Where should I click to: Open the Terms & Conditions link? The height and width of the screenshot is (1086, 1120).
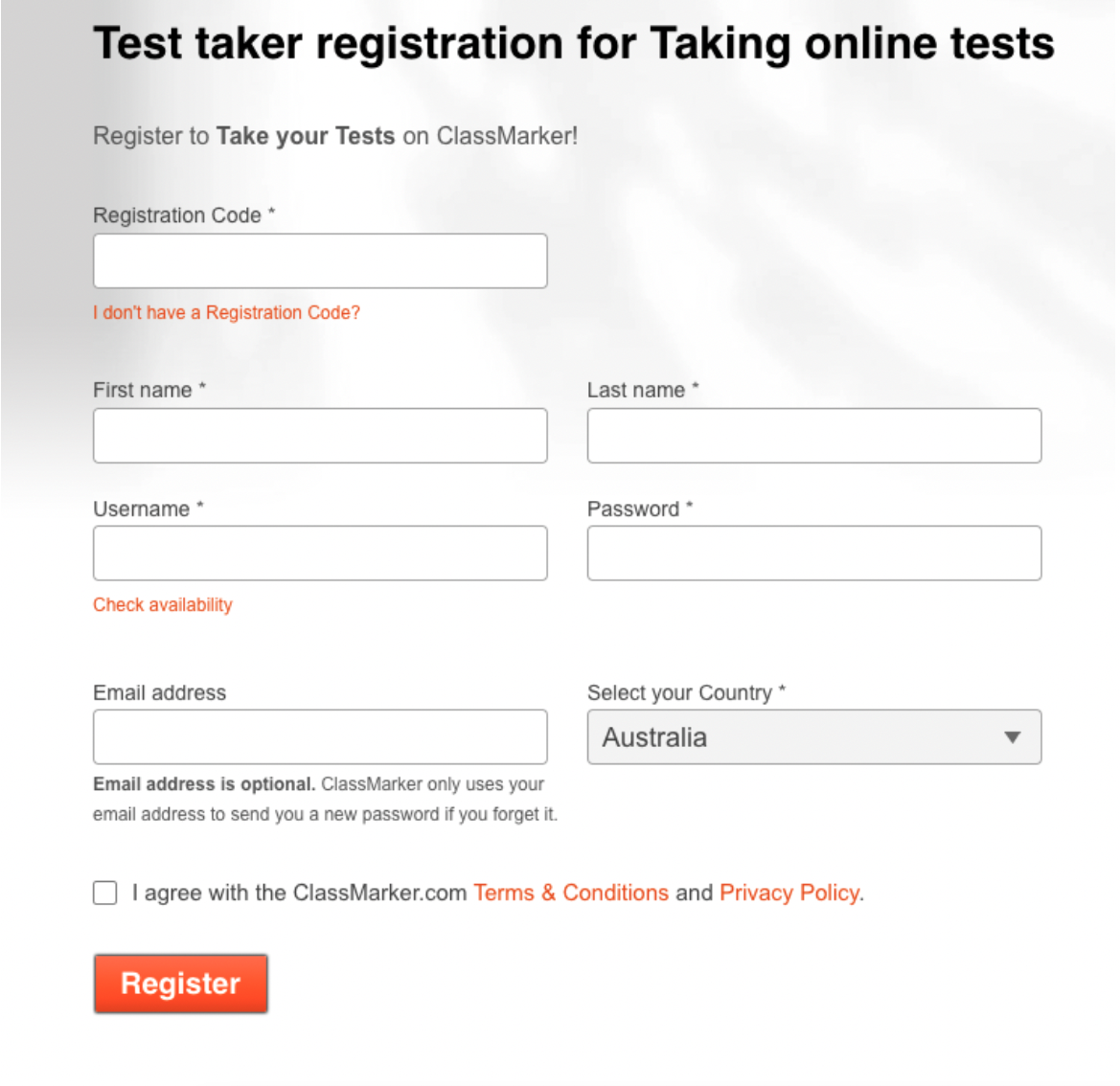pos(571,893)
